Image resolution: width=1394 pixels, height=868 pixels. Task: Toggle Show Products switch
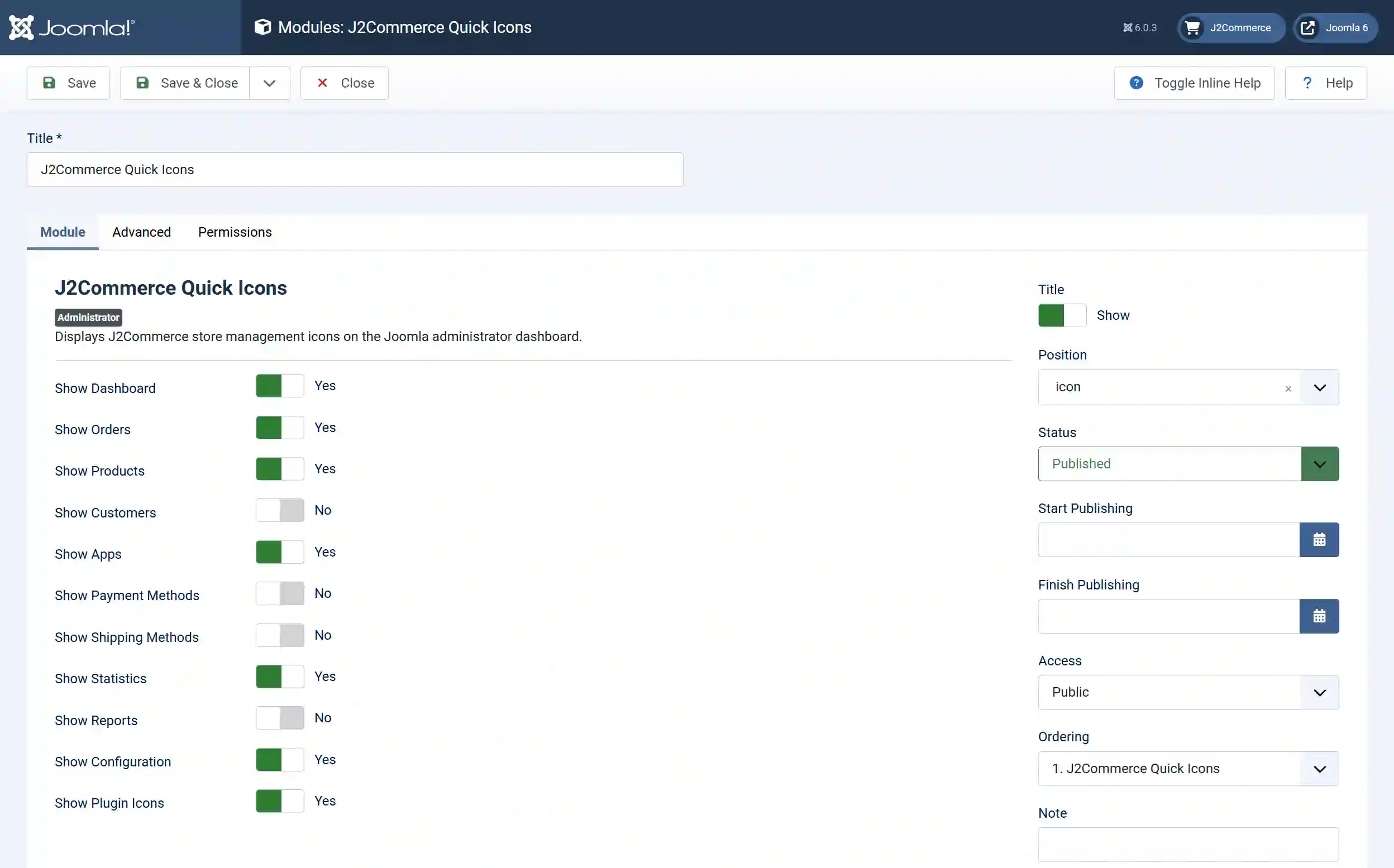point(280,469)
